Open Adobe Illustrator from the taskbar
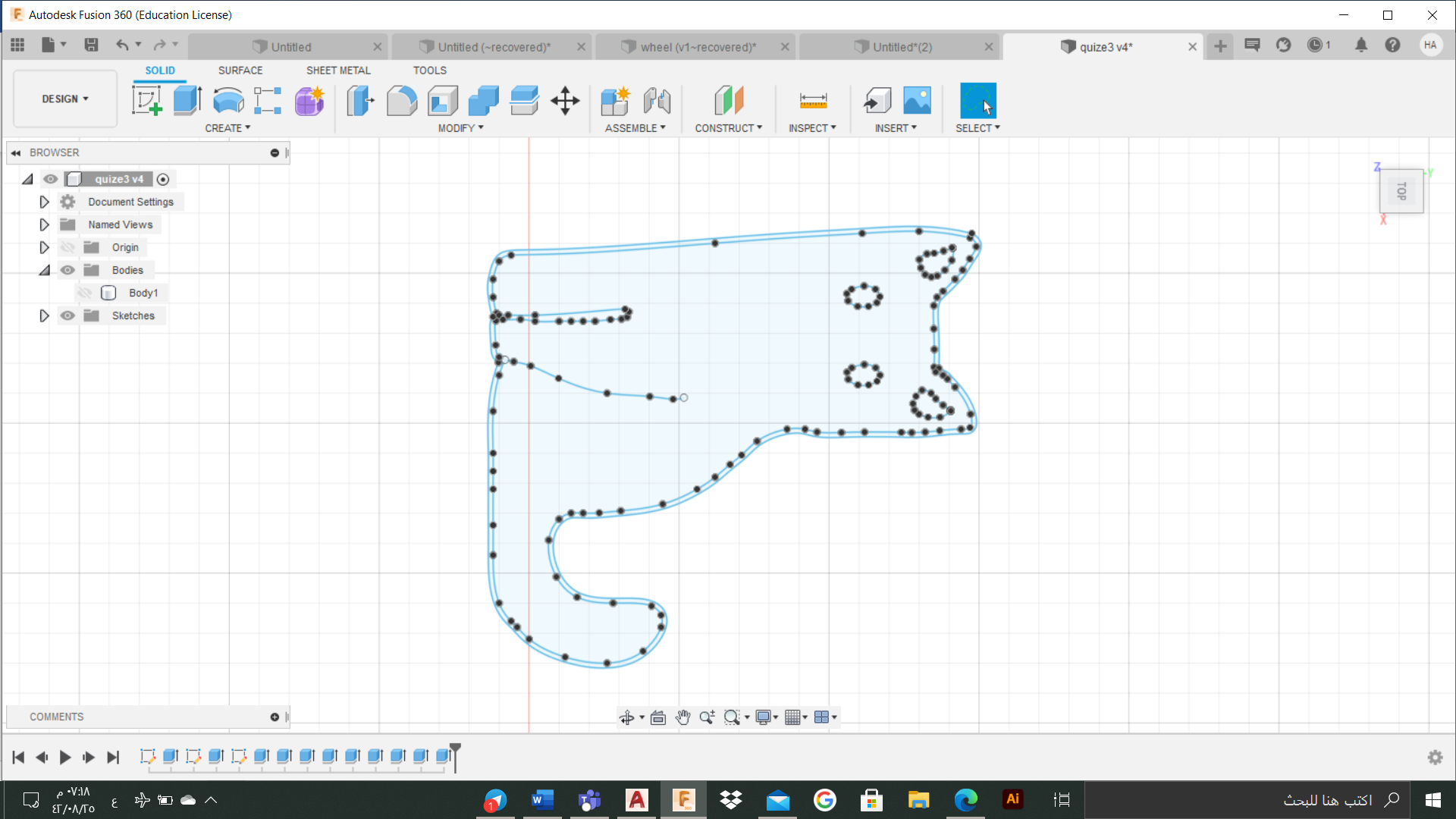 [1012, 800]
